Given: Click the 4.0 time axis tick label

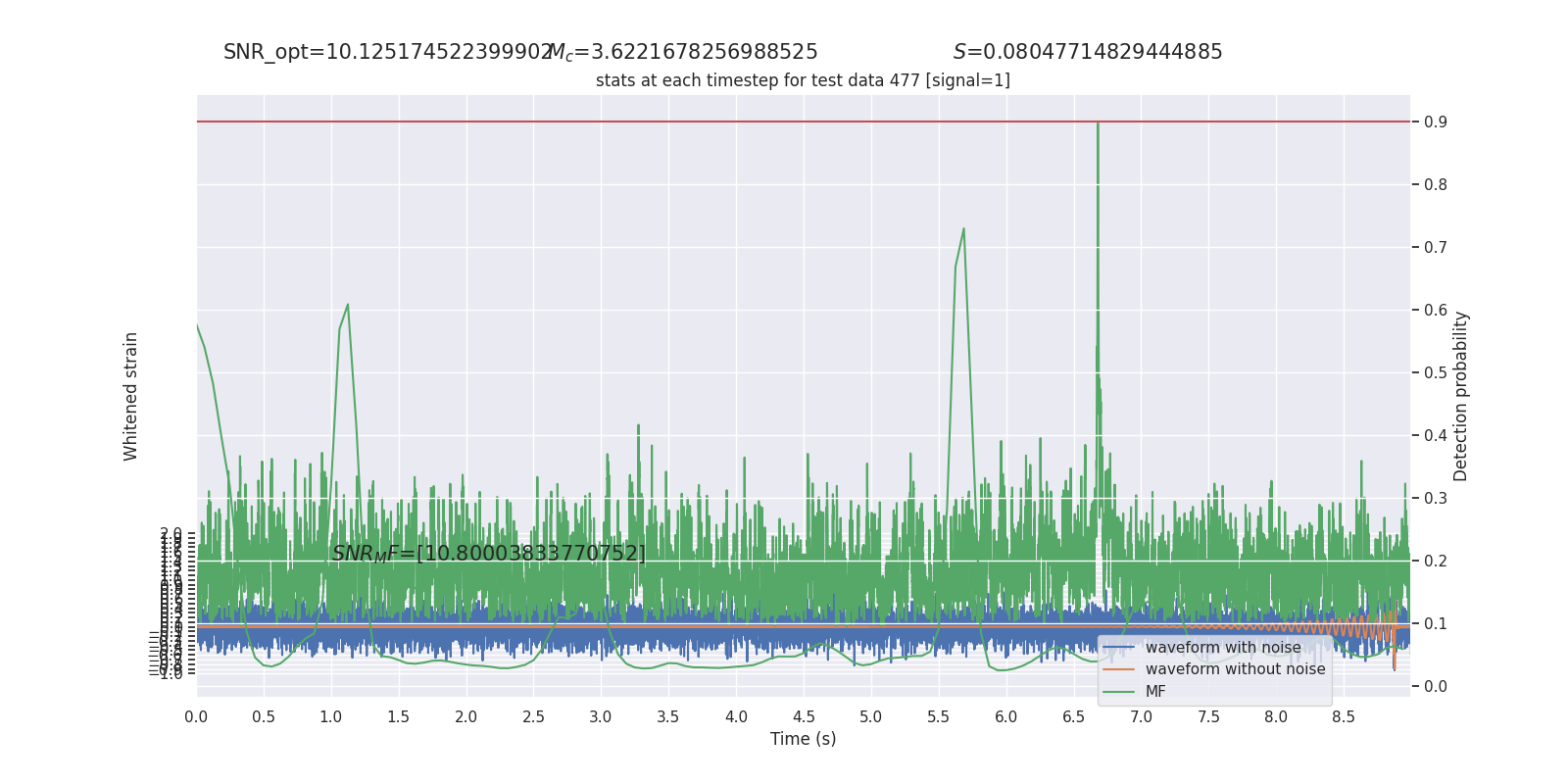Looking at the screenshot, I should [x=736, y=717].
